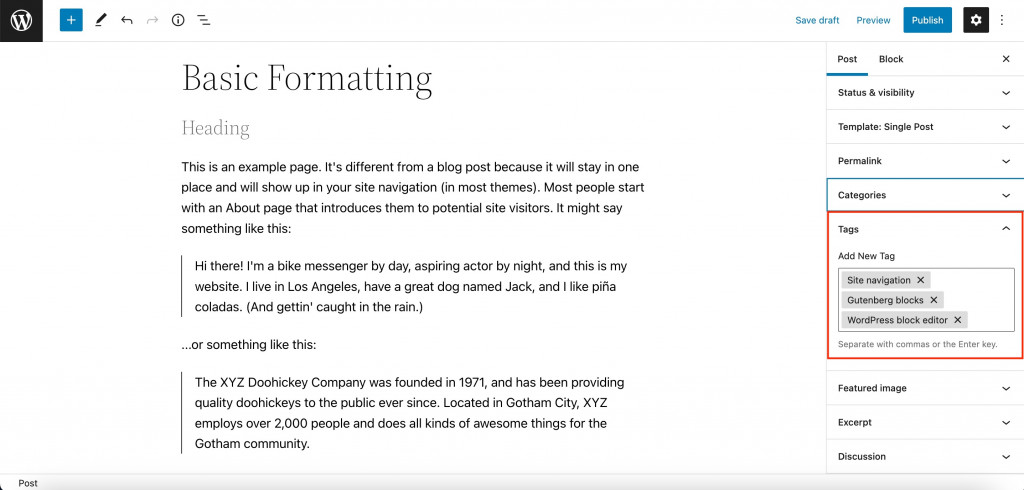Click the Publish button
The width and height of the screenshot is (1024, 490).
[x=927, y=20]
